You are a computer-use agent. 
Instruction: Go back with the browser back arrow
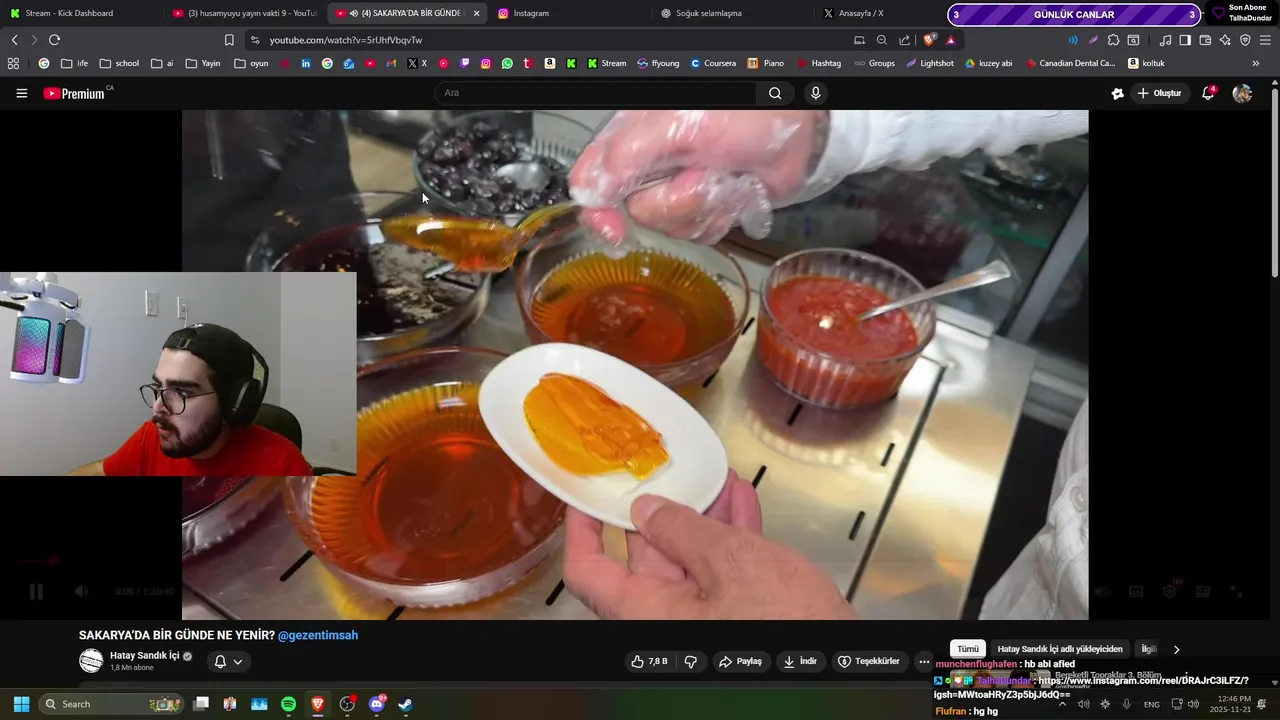click(14, 40)
